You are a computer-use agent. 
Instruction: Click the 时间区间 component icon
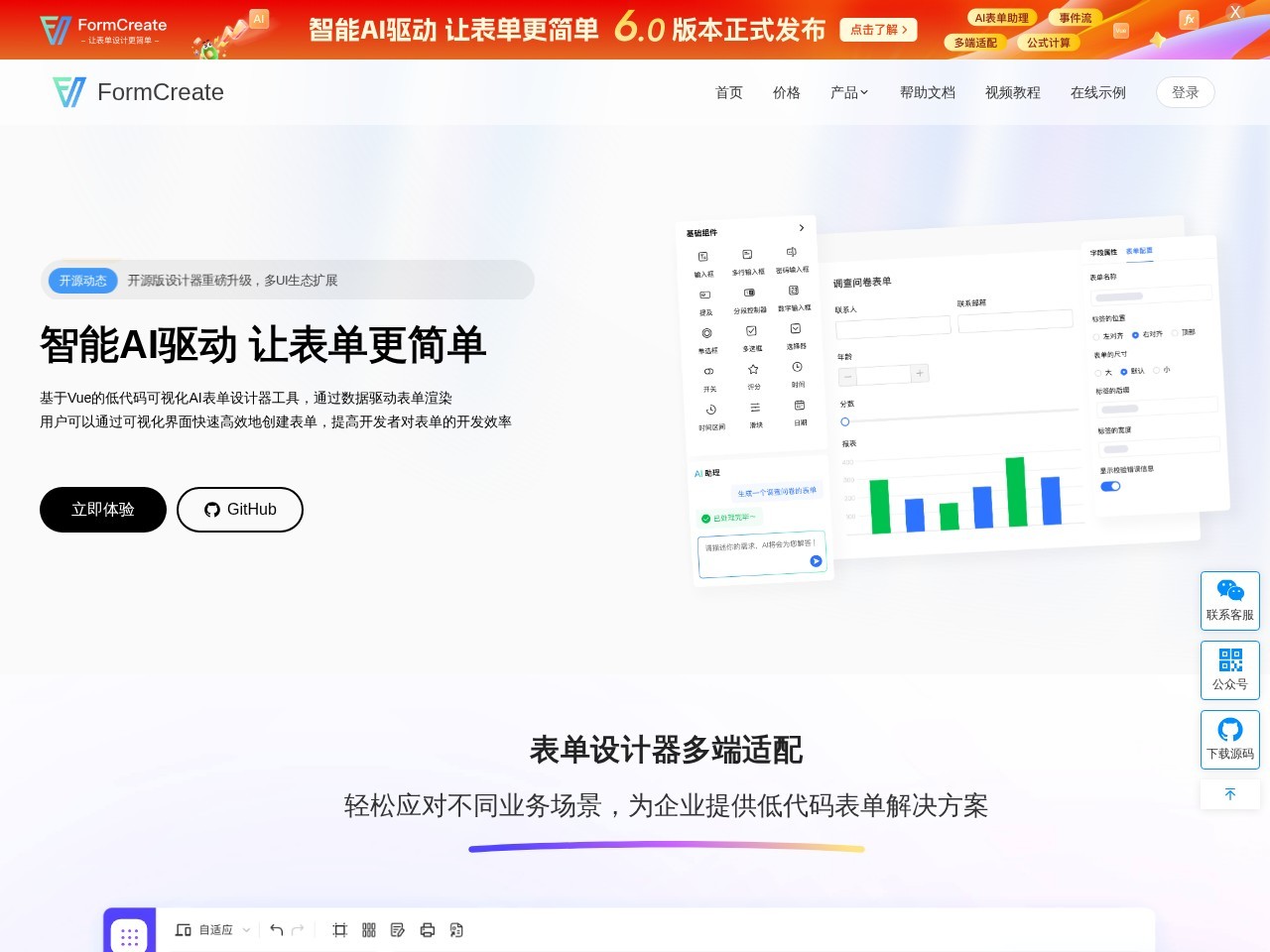[x=710, y=410]
